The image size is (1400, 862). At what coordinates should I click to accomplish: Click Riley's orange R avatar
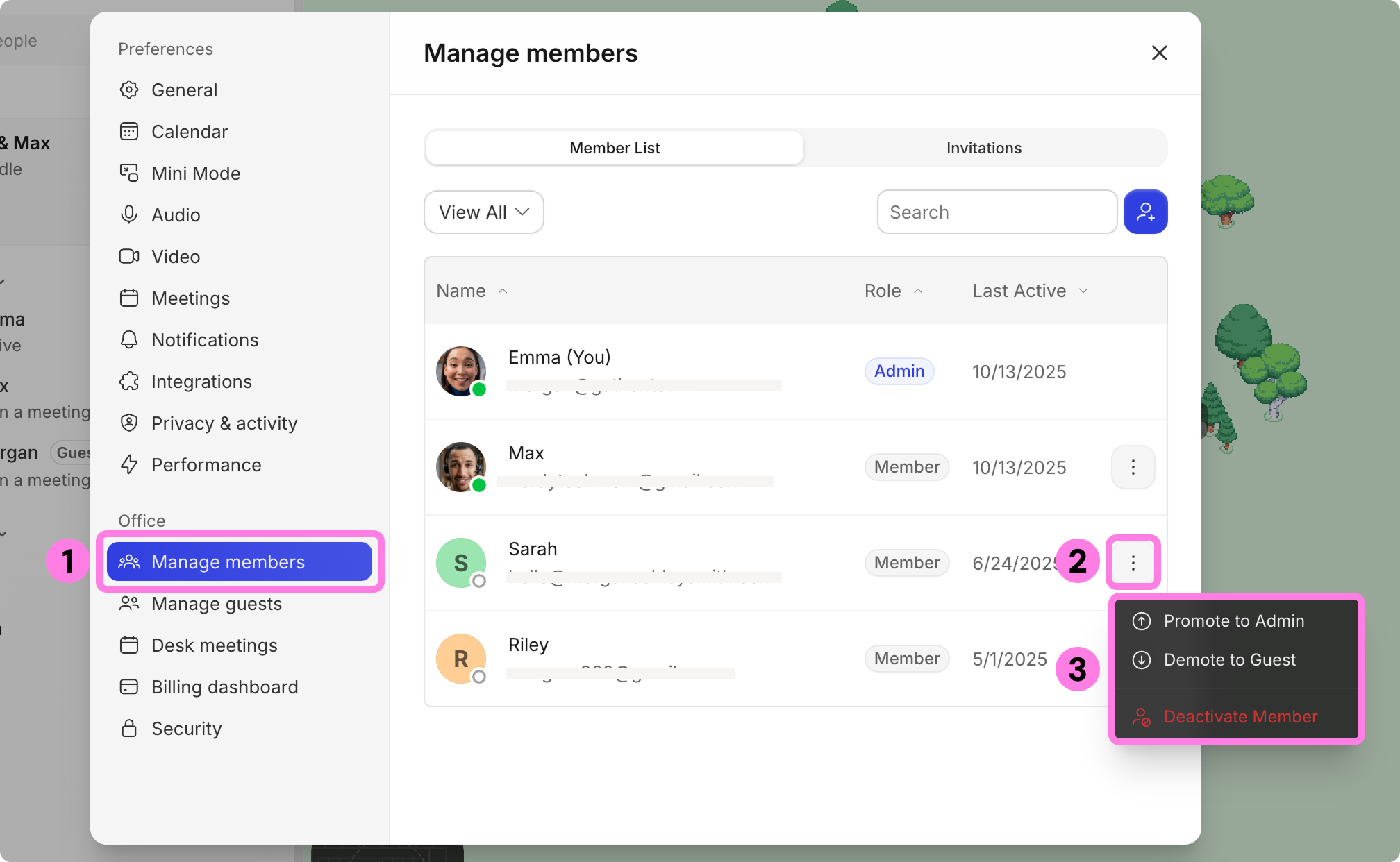point(461,659)
